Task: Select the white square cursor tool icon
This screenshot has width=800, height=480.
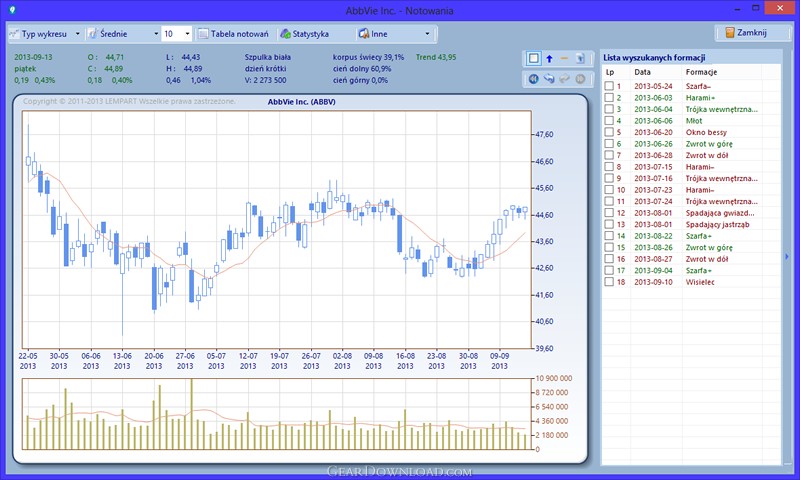Action: (534, 59)
